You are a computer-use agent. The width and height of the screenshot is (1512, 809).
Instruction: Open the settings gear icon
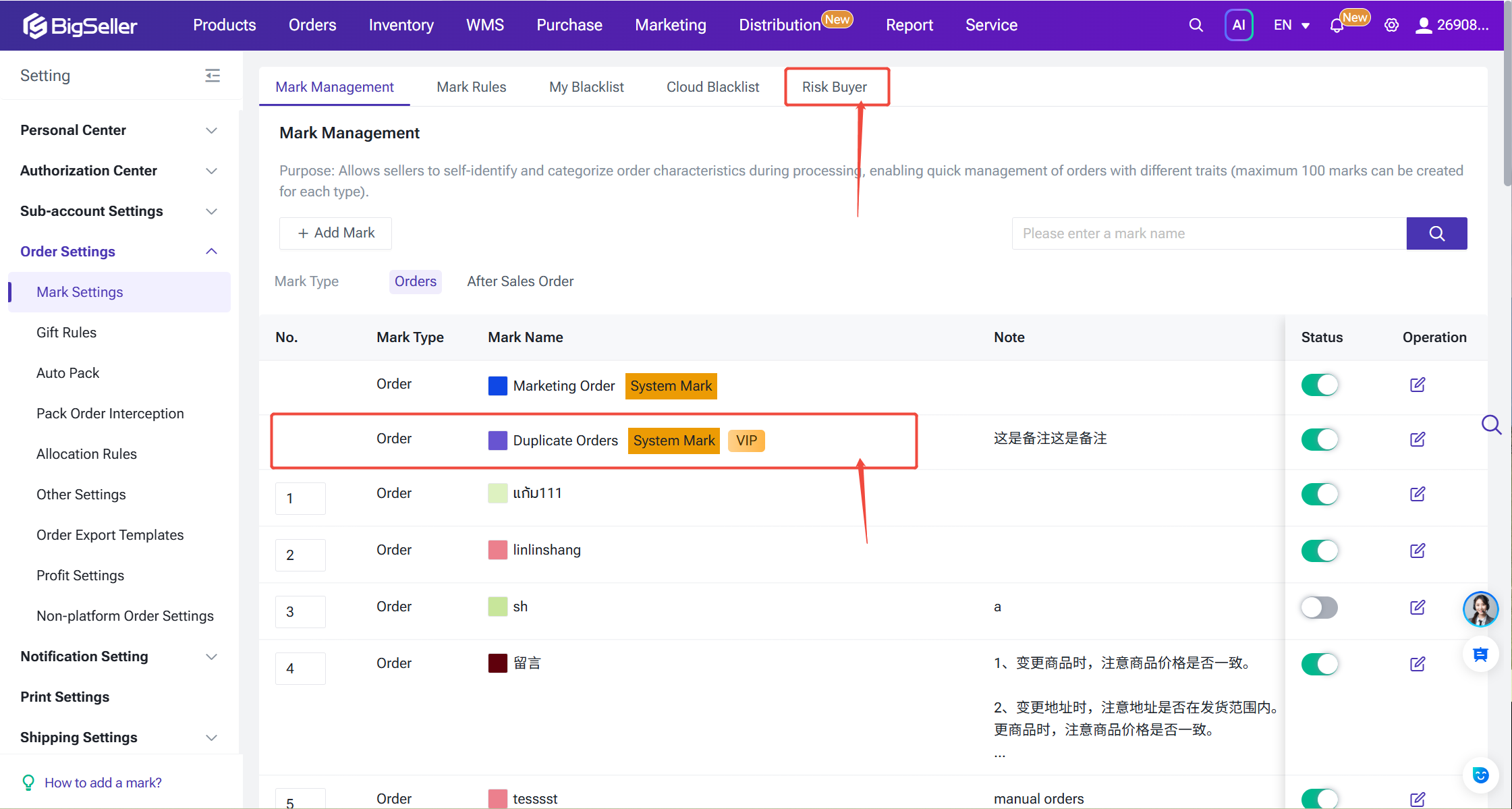point(1391,25)
